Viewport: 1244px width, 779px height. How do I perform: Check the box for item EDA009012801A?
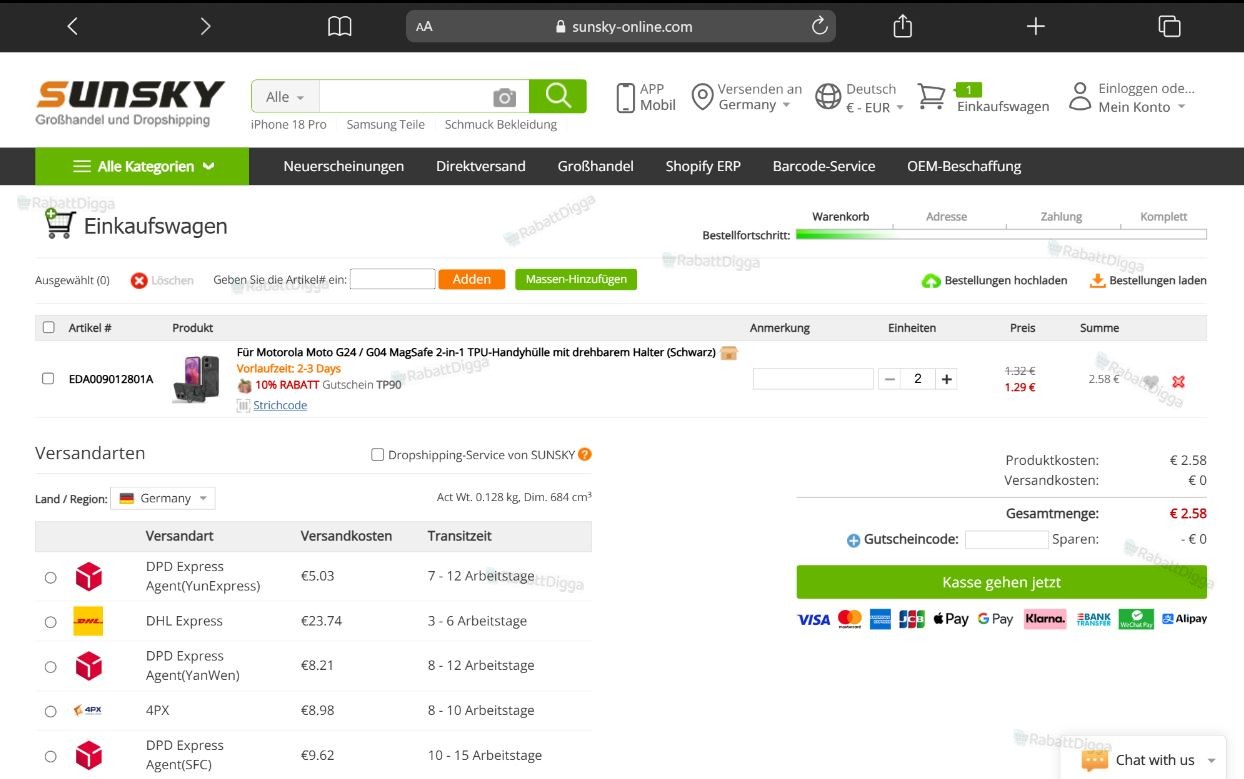[48, 378]
